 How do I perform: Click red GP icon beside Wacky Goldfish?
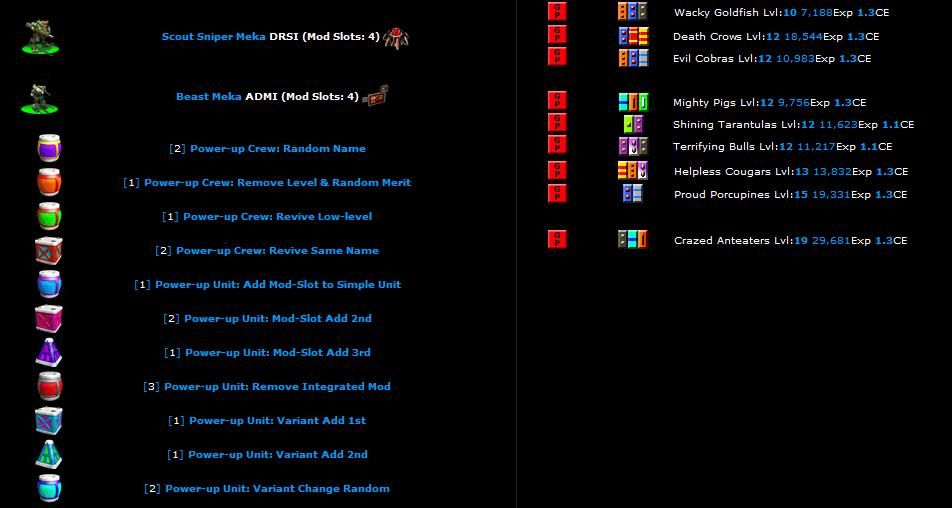[x=557, y=12]
